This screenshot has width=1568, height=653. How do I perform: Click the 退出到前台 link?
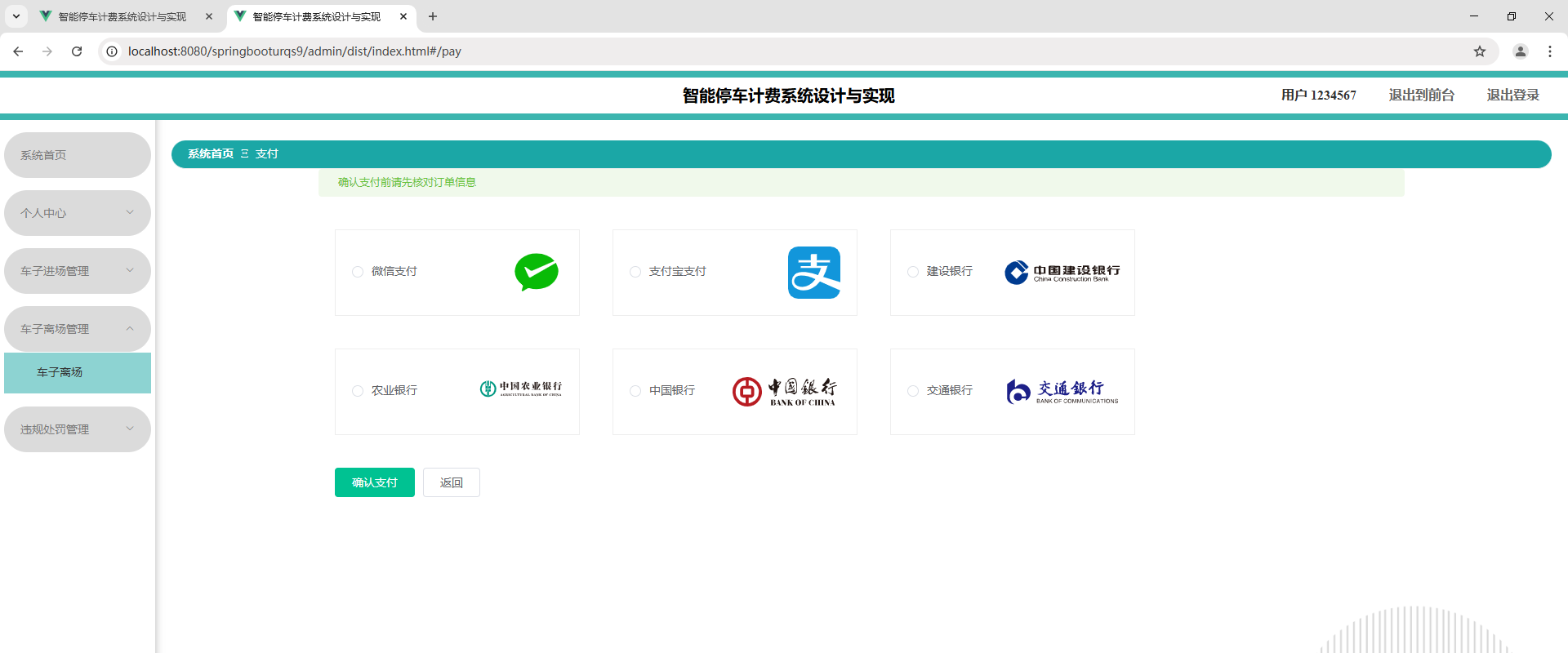(1422, 96)
